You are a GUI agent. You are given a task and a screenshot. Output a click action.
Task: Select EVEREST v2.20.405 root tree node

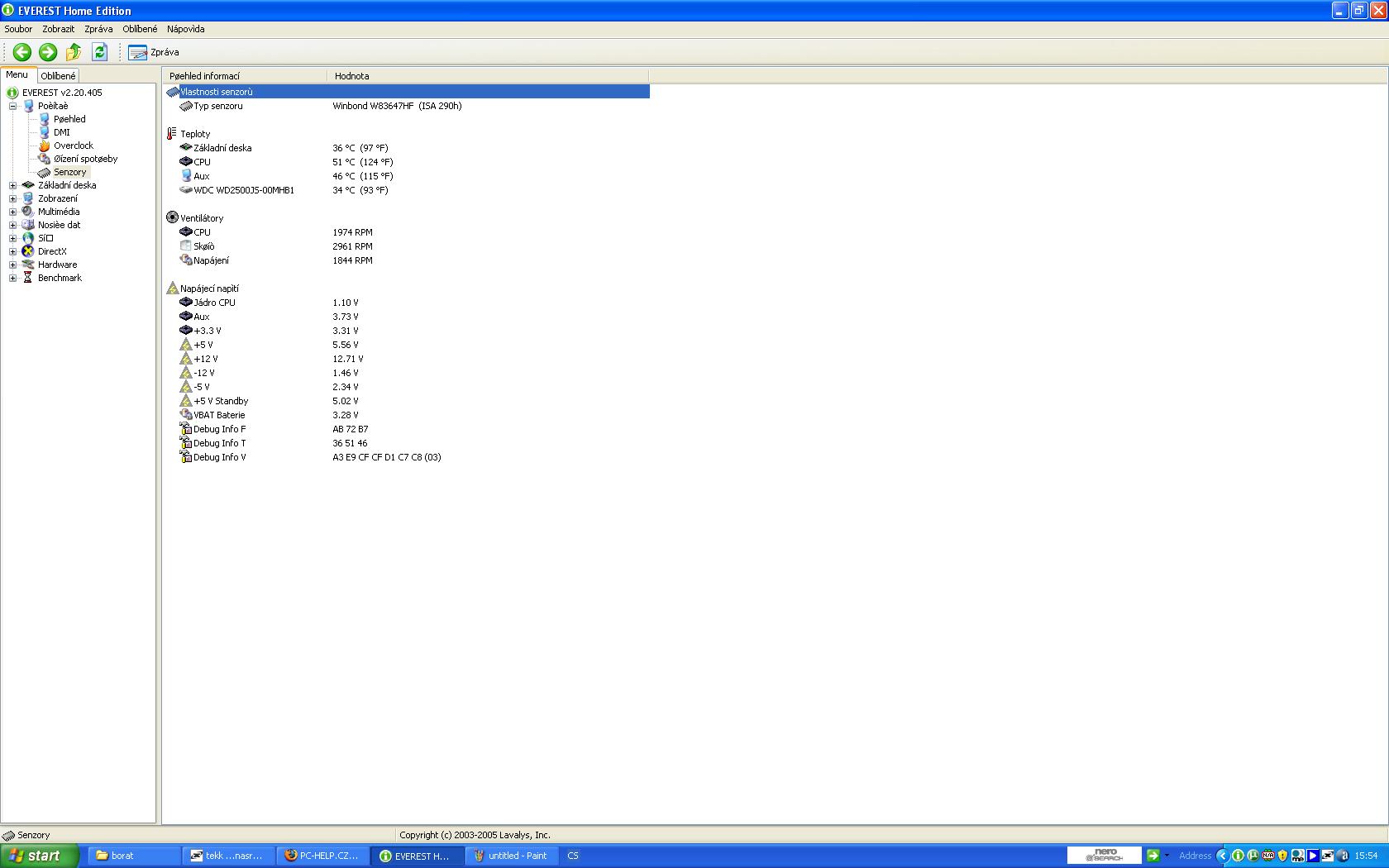[62, 93]
